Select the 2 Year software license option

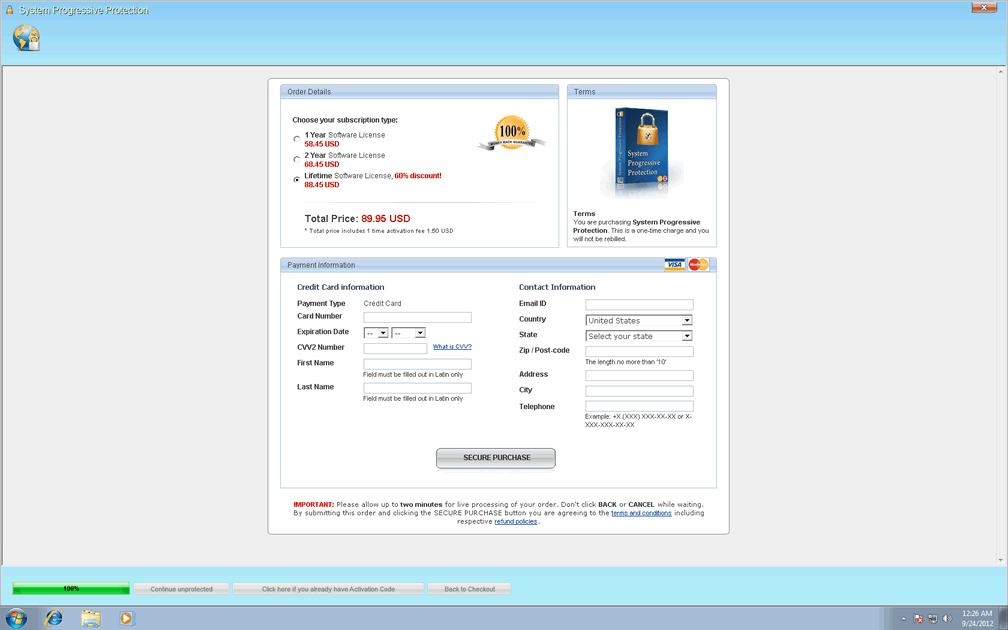click(296, 159)
